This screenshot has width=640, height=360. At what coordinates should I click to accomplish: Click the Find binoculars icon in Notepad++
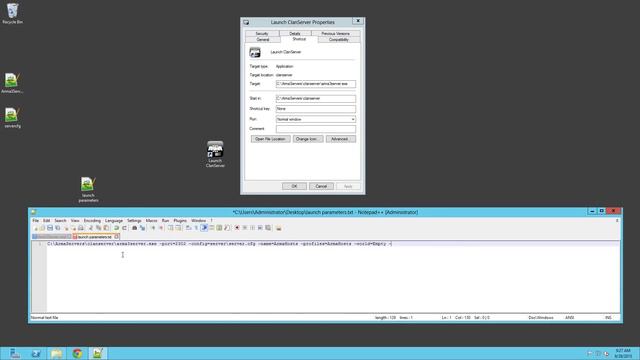click(x=134, y=228)
